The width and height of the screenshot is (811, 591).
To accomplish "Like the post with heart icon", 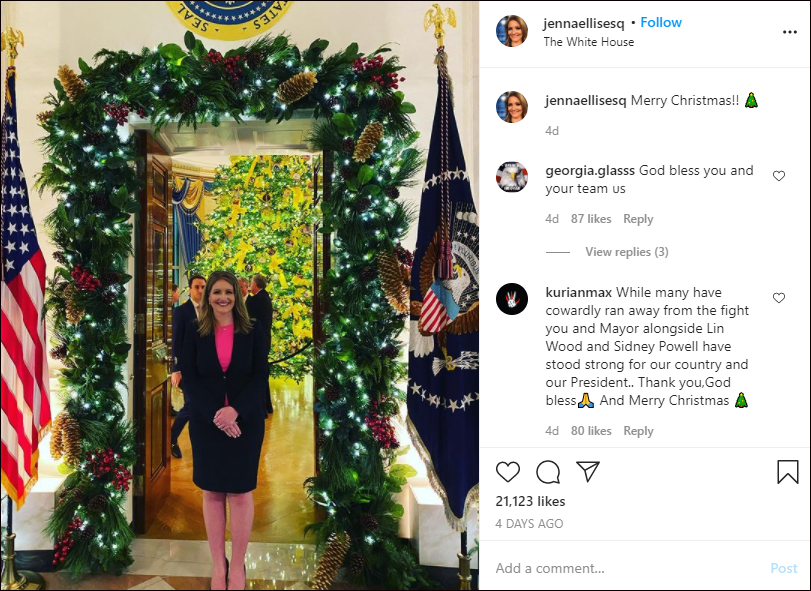I will point(508,472).
